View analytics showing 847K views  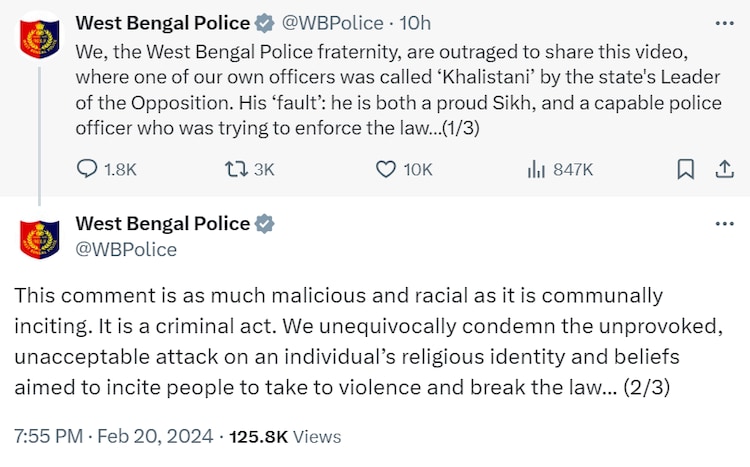click(535, 170)
